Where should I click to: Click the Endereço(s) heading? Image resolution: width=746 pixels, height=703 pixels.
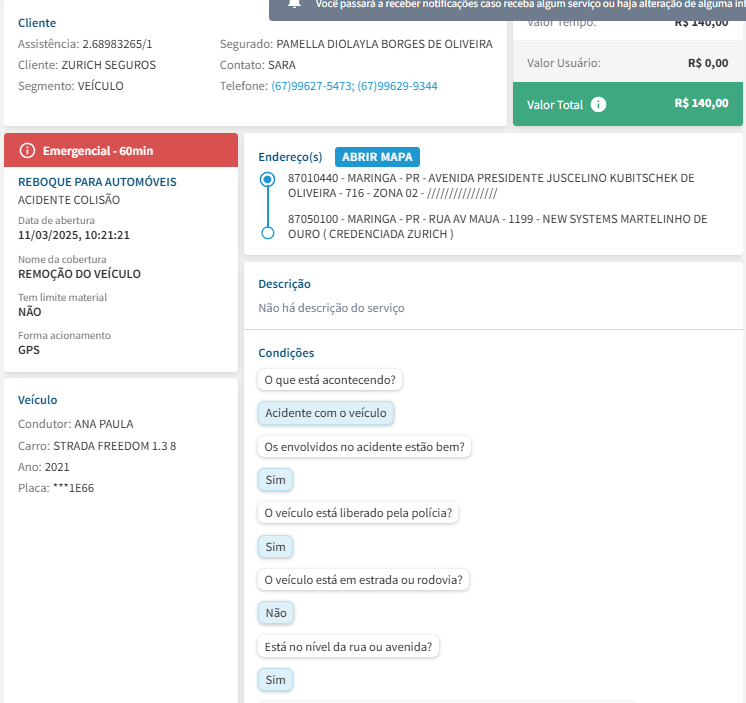[x=290, y=157]
